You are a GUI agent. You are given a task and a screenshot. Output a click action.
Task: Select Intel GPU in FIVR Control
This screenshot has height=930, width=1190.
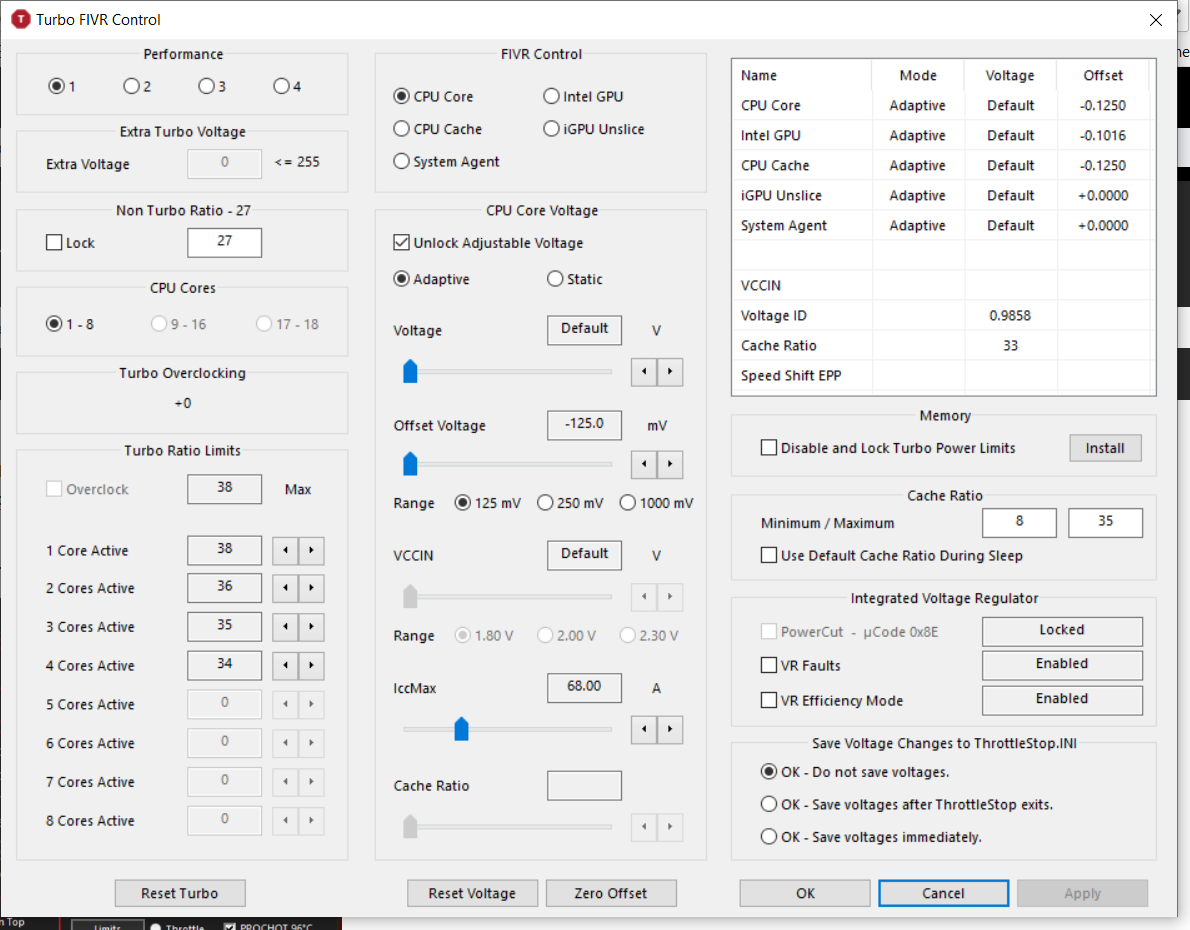584,96
